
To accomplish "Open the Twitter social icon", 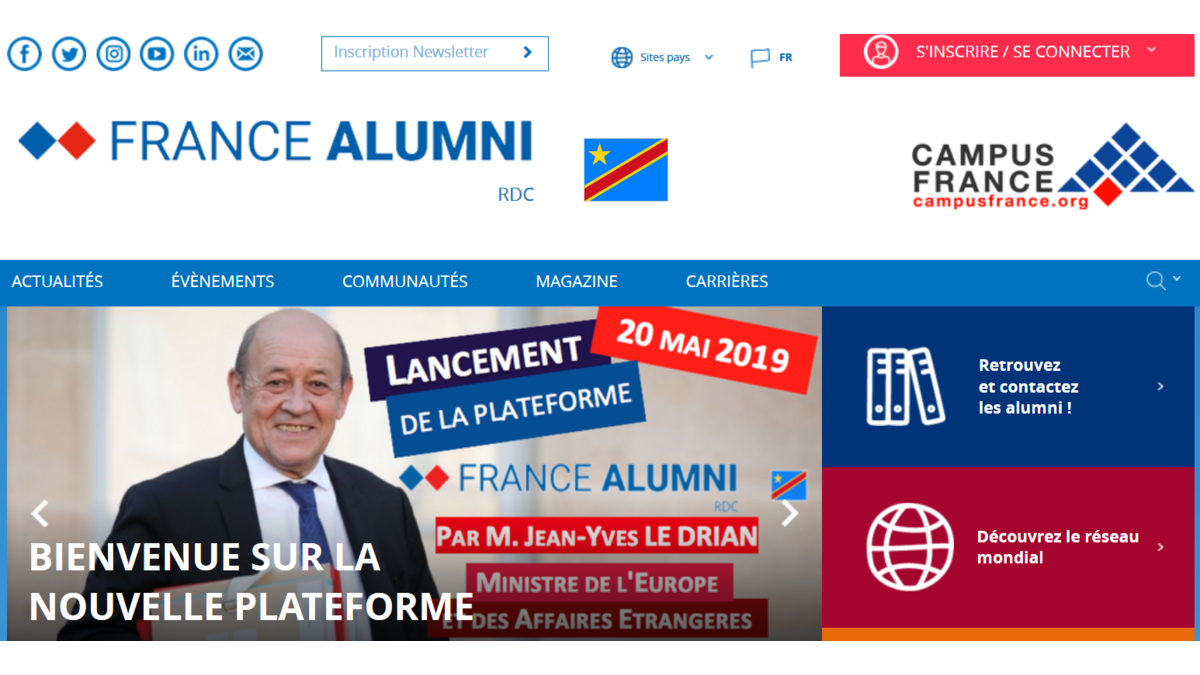I will tap(69, 53).
